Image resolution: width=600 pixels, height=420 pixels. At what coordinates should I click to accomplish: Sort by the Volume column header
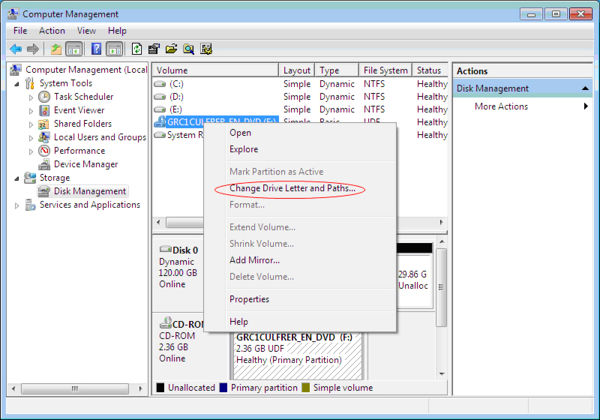pyautogui.click(x=215, y=70)
